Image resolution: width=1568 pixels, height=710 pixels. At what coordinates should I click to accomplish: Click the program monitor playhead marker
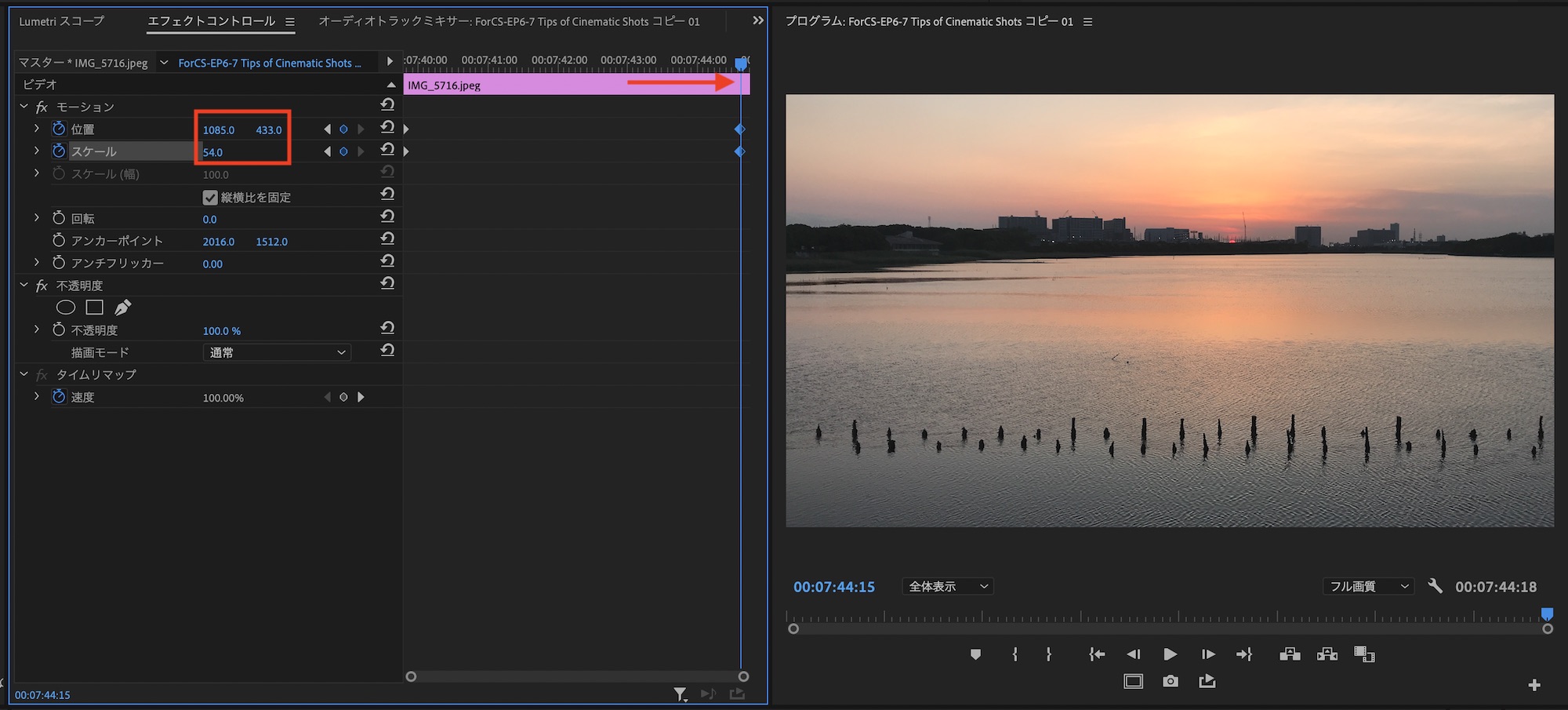click(x=1547, y=614)
